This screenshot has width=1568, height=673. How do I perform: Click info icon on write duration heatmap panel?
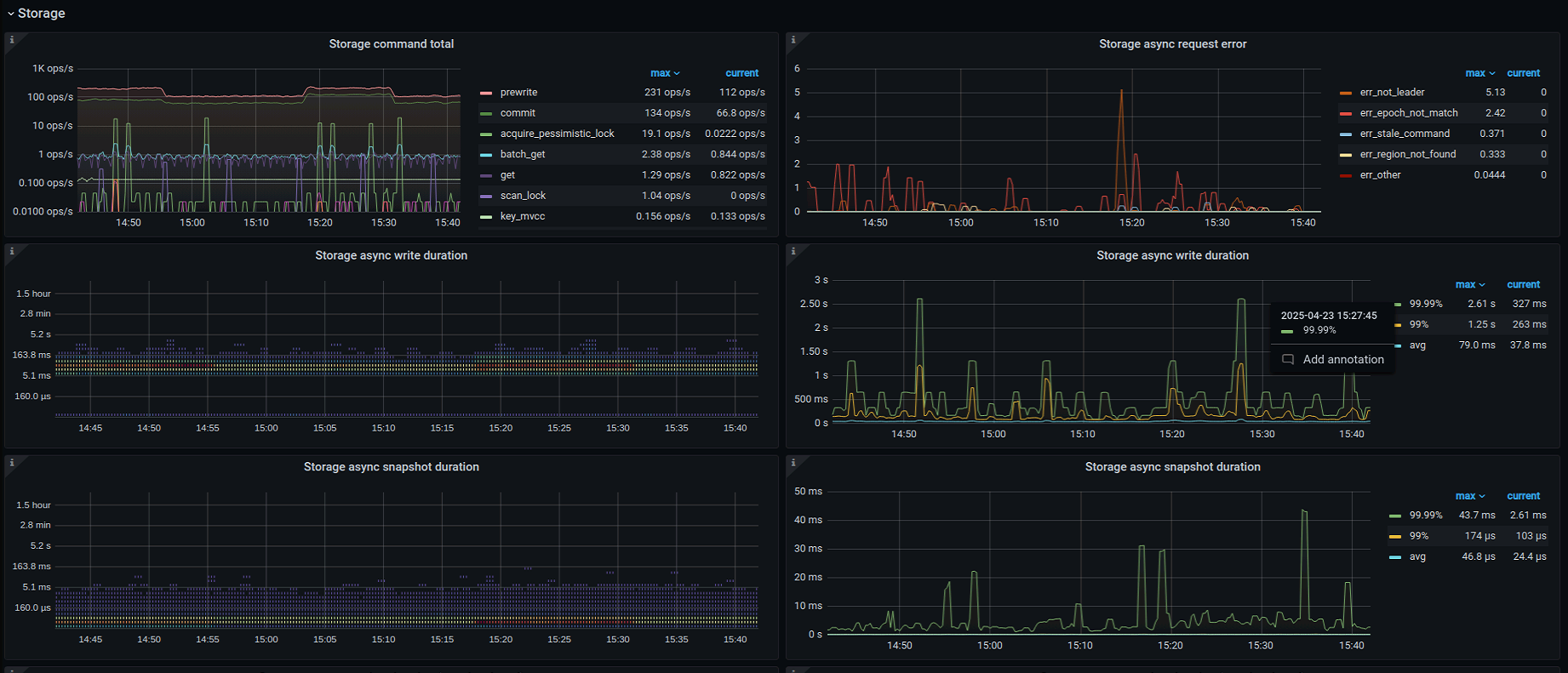(12, 251)
